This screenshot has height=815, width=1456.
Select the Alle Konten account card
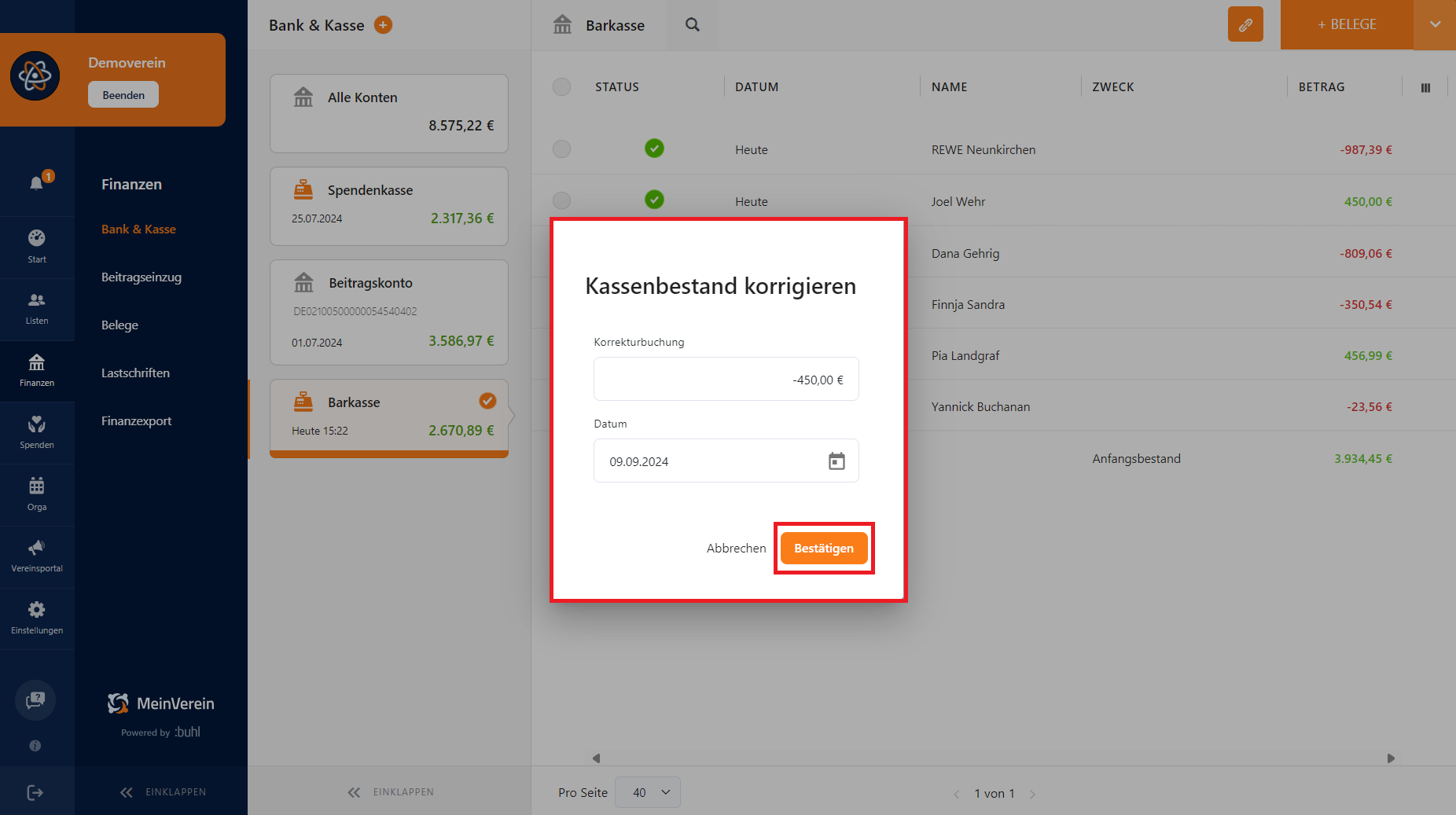coord(389,113)
